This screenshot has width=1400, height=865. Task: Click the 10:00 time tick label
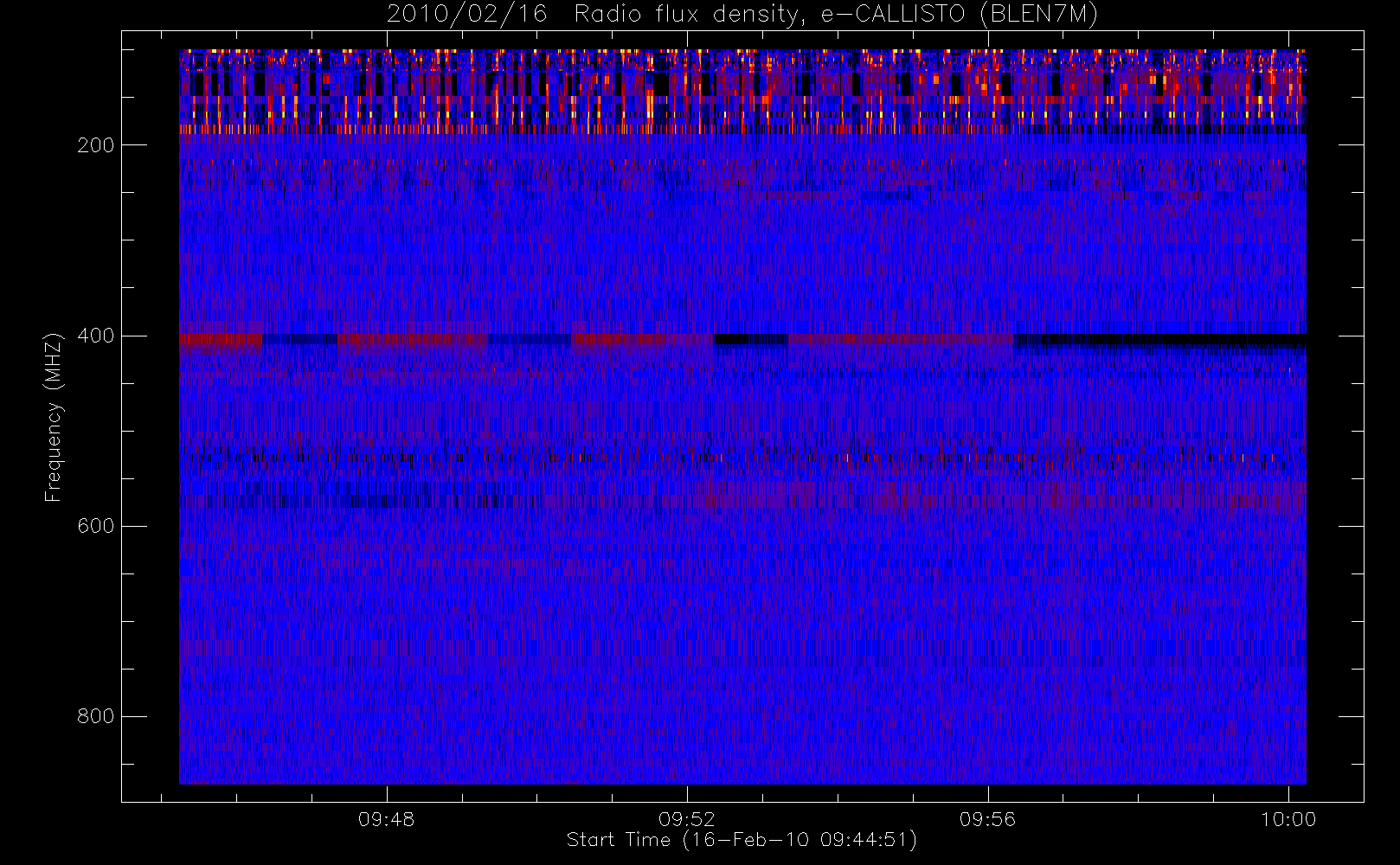click(x=1288, y=819)
